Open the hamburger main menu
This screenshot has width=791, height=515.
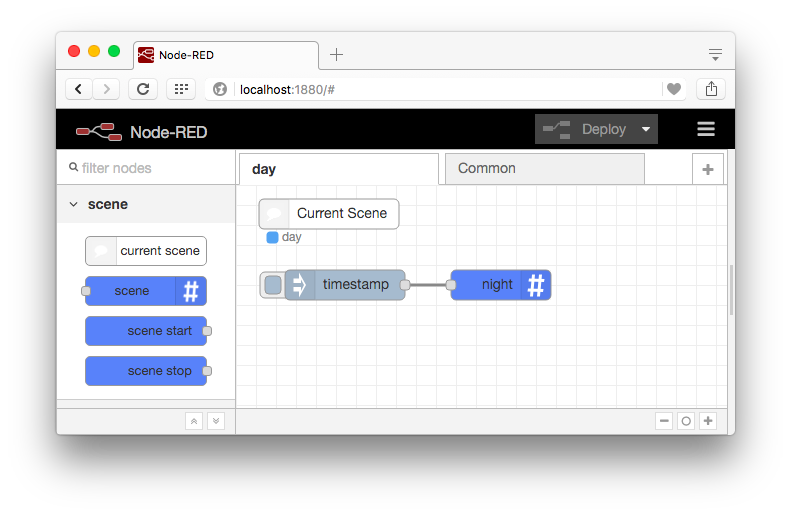pyautogui.click(x=706, y=129)
